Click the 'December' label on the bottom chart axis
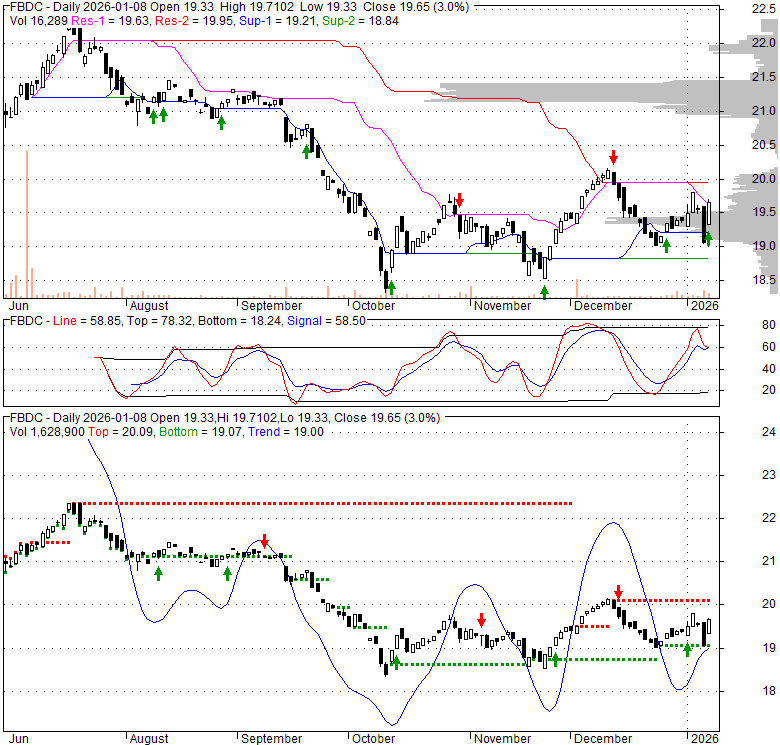Image resolution: width=780 pixels, height=745 pixels. 603,739
